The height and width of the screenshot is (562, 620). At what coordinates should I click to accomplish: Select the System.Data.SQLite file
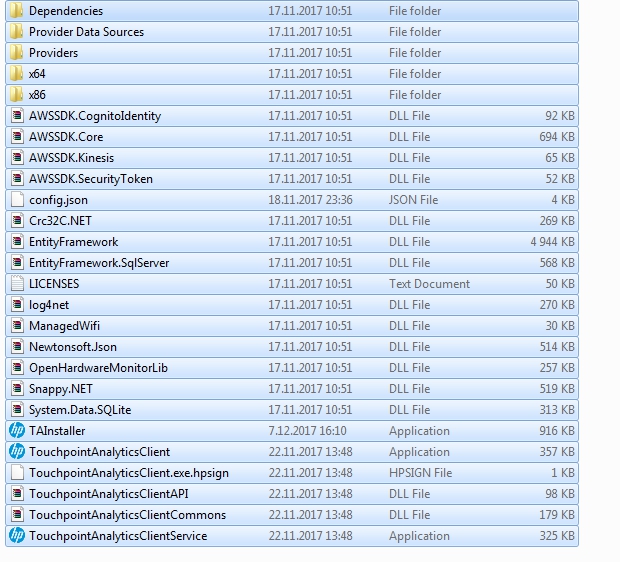point(80,410)
